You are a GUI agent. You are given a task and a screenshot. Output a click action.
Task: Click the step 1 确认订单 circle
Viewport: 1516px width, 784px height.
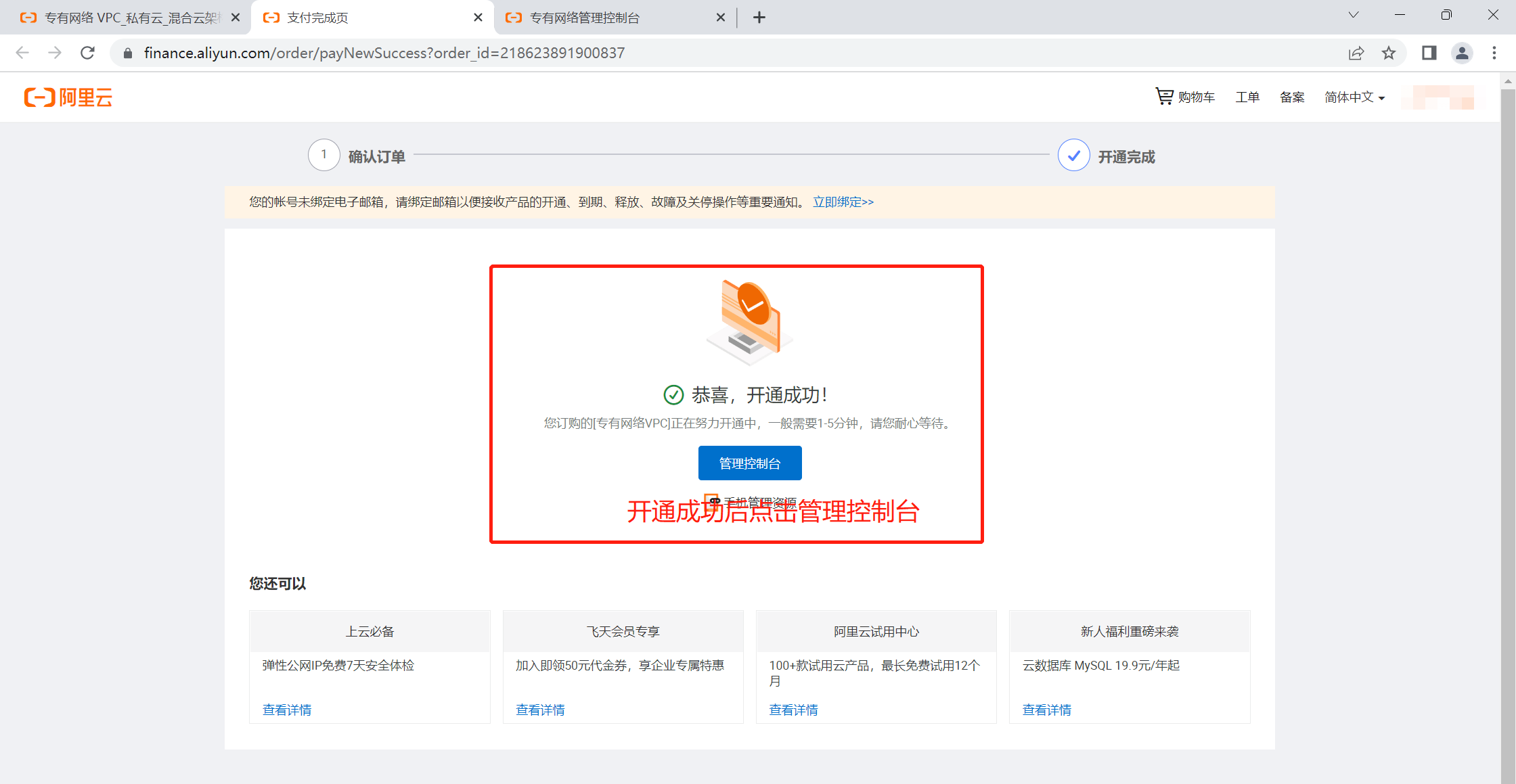324,155
